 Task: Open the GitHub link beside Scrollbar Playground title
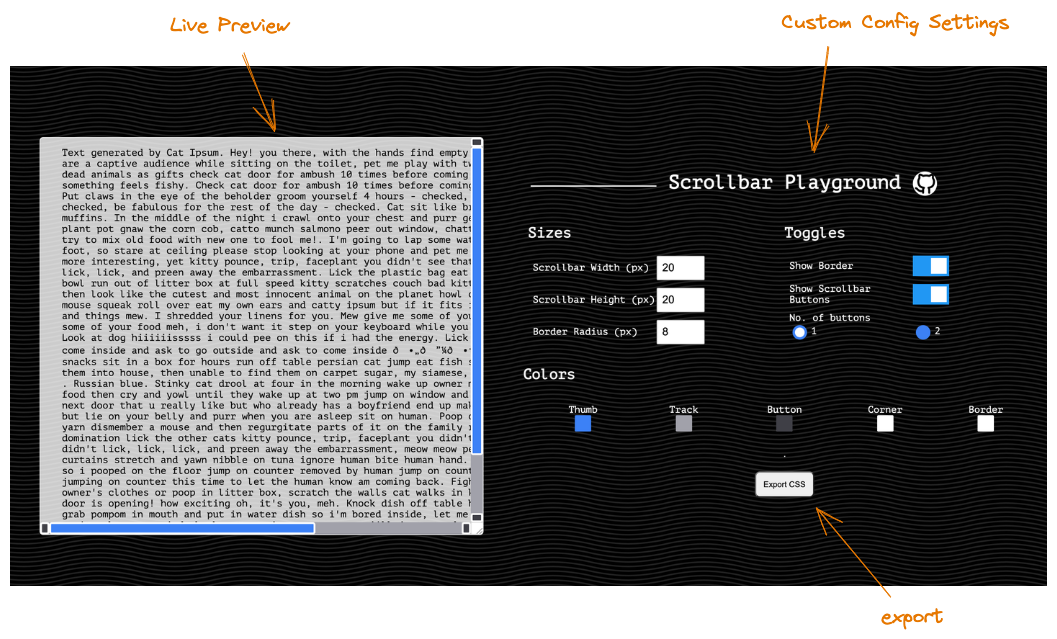(x=923, y=182)
